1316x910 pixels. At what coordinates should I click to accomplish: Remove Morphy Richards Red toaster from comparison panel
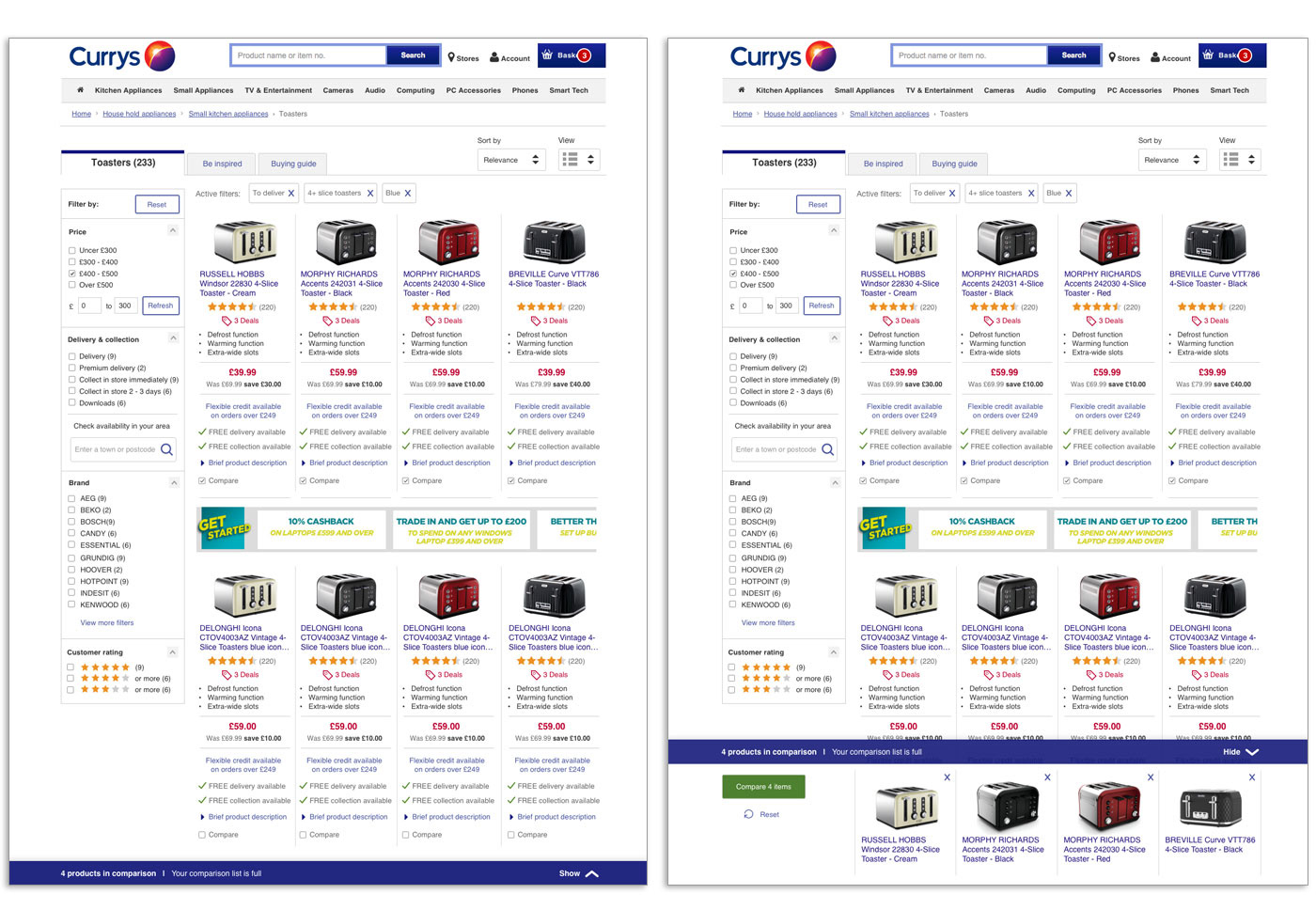coord(1150,777)
